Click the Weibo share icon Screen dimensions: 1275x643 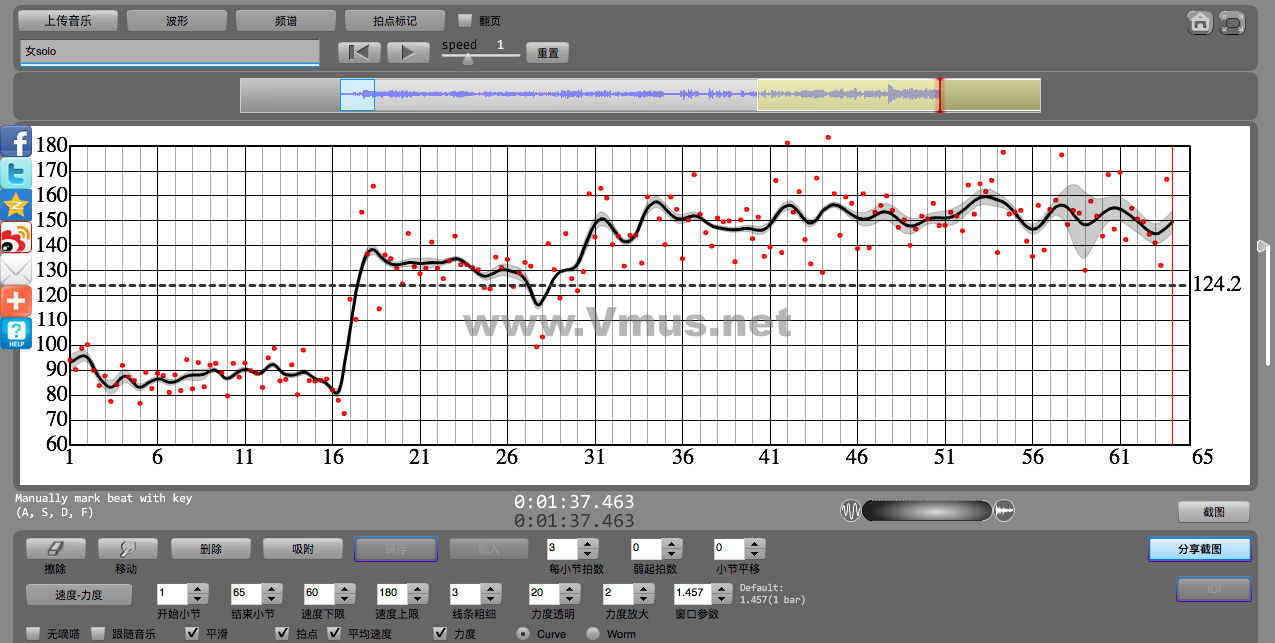17,238
